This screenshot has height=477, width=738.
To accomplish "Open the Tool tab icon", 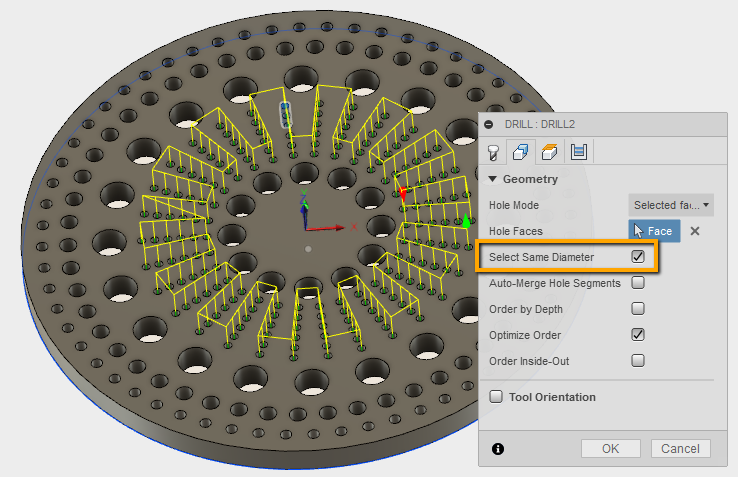I will coord(493,152).
